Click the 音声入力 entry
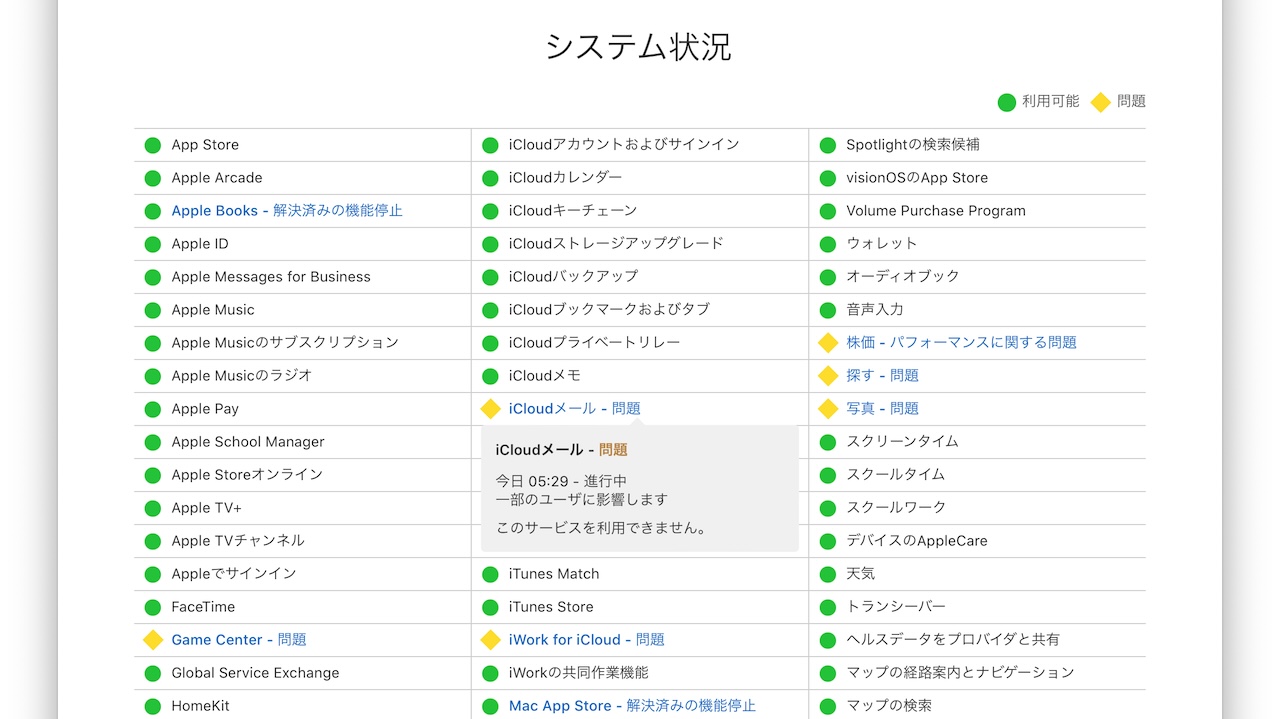The height and width of the screenshot is (719, 1280). [x=875, y=310]
